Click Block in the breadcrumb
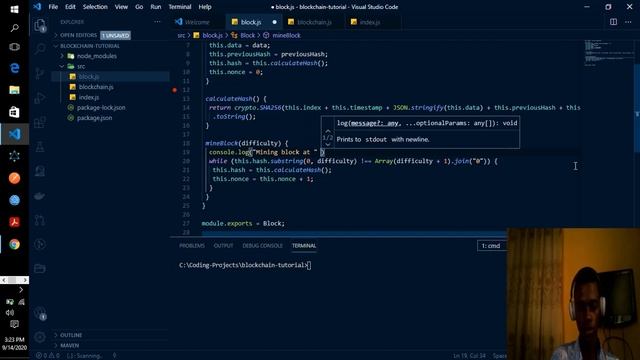 247,36
